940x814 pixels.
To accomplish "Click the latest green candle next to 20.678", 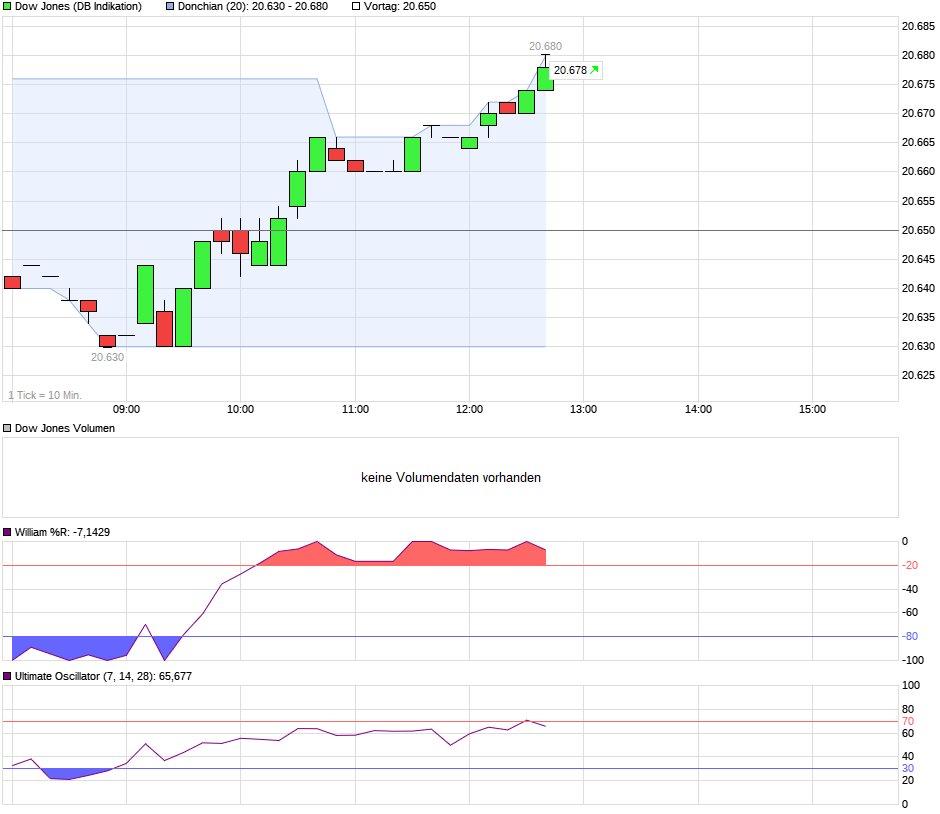I will [545, 79].
